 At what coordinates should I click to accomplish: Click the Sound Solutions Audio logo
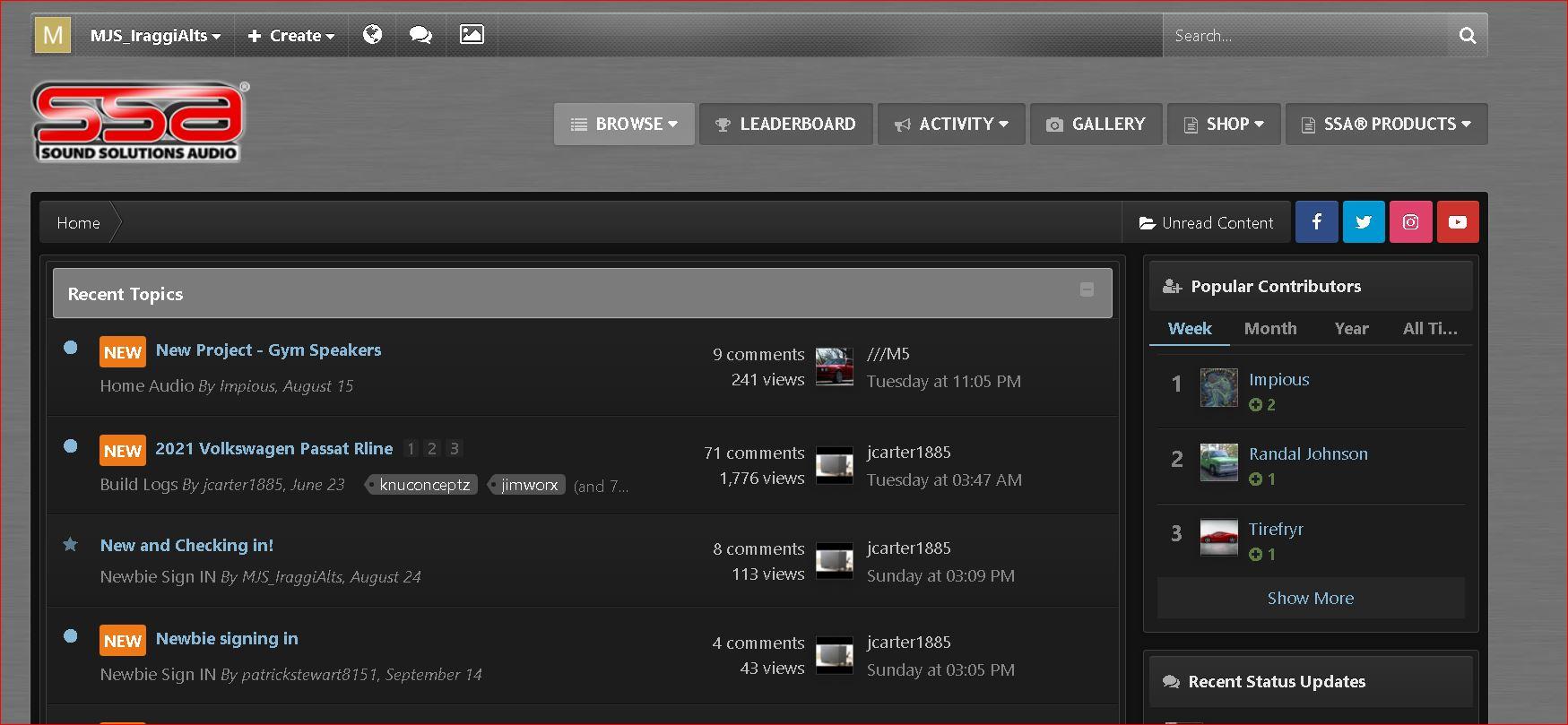point(140,122)
